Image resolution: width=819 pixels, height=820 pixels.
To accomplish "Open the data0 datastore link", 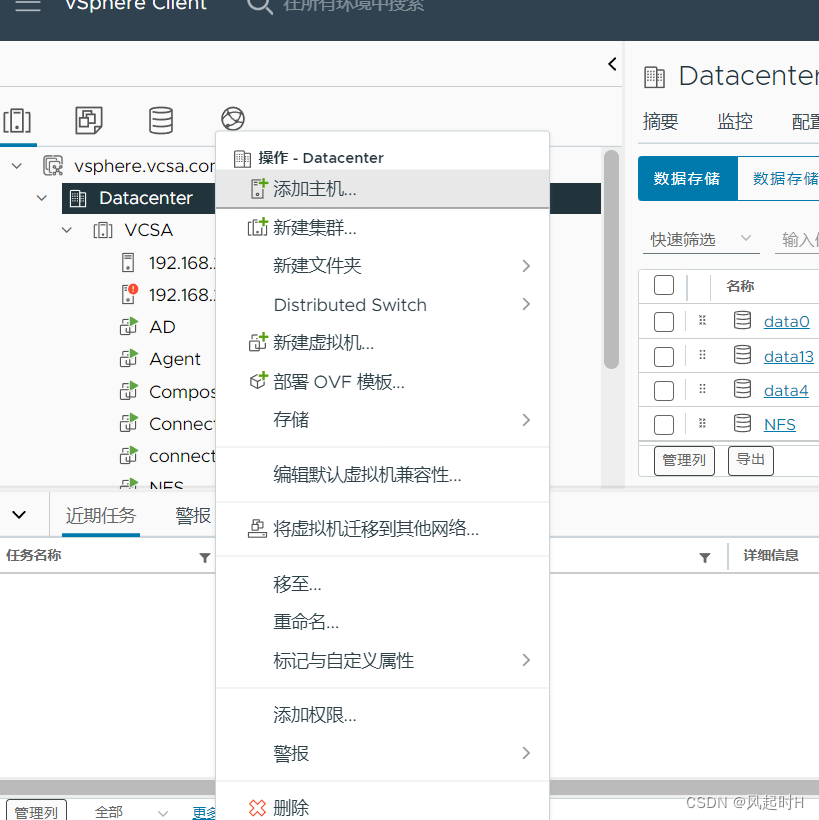I will pos(787,322).
